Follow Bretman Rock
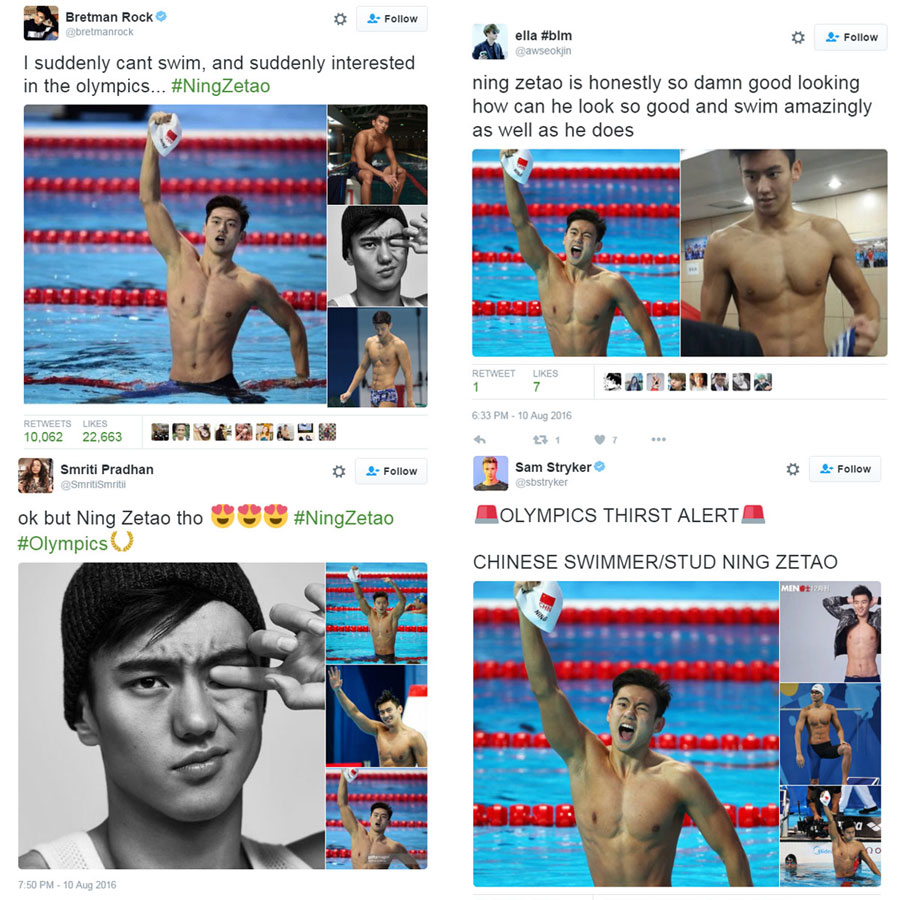 [392, 19]
